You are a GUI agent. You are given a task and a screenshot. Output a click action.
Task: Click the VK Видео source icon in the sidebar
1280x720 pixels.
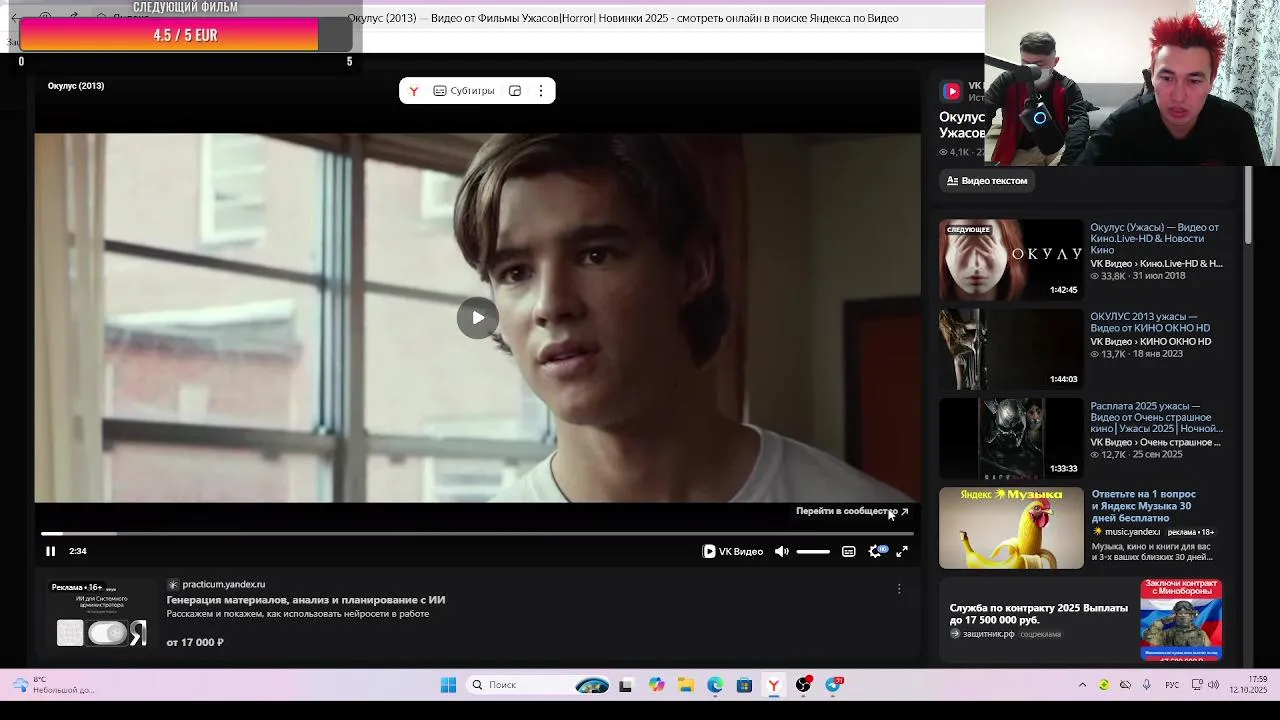tap(951, 92)
